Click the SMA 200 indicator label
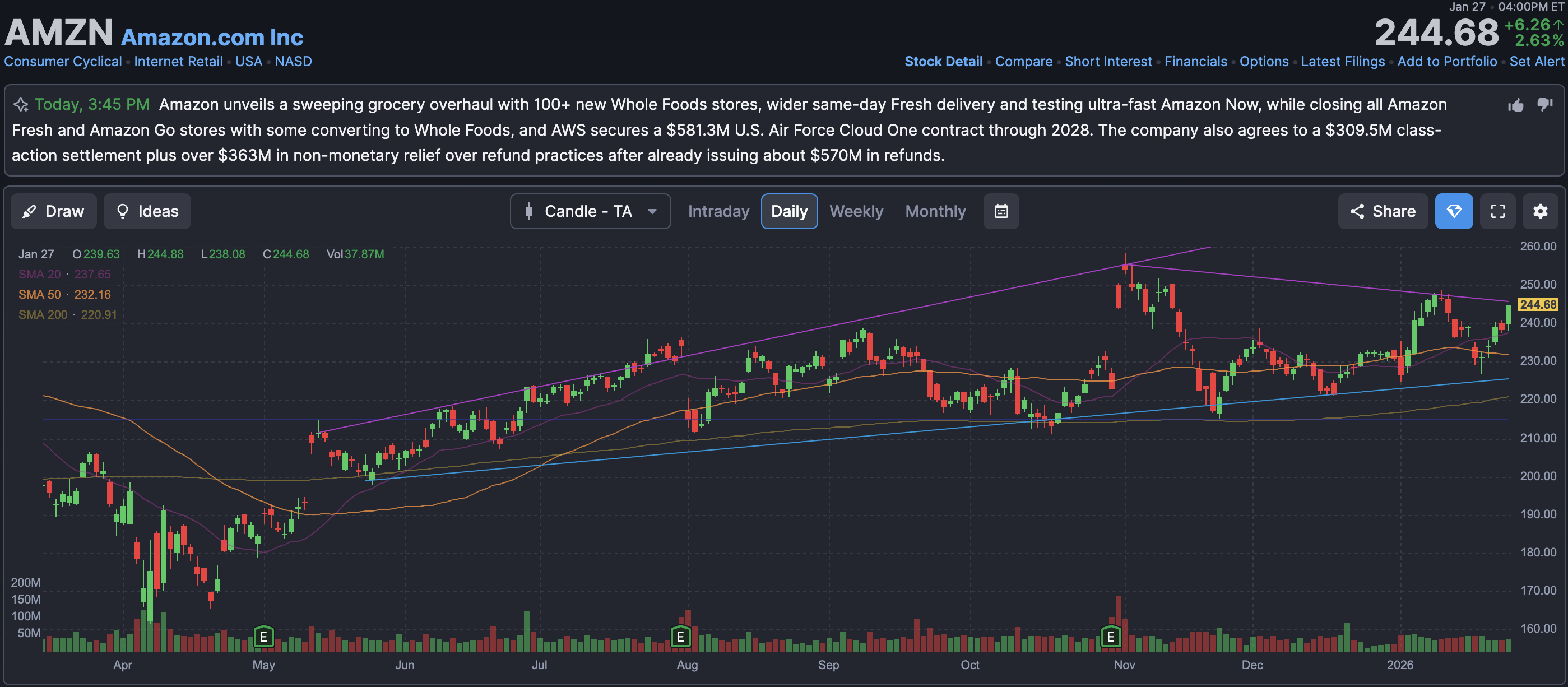Image resolution: width=1568 pixels, height=687 pixels. (x=43, y=314)
